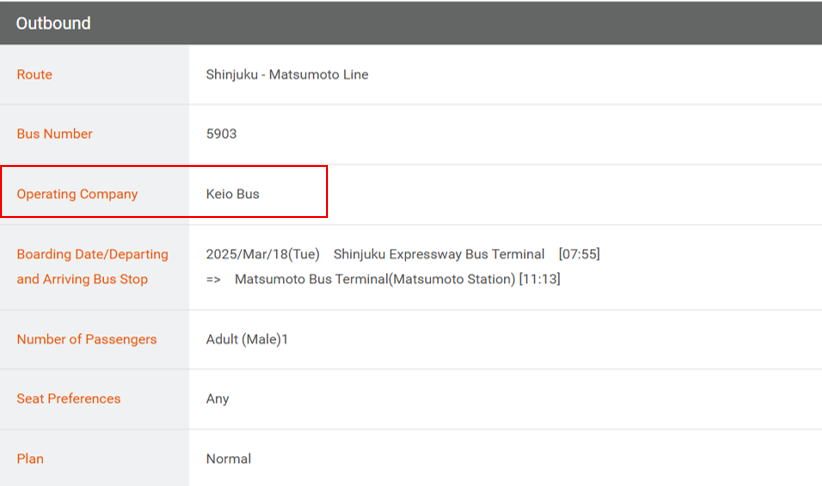Click the Shinjuku - Matsumoto Line text
Image resolution: width=822 pixels, height=486 pixels.
coord(287,74)
